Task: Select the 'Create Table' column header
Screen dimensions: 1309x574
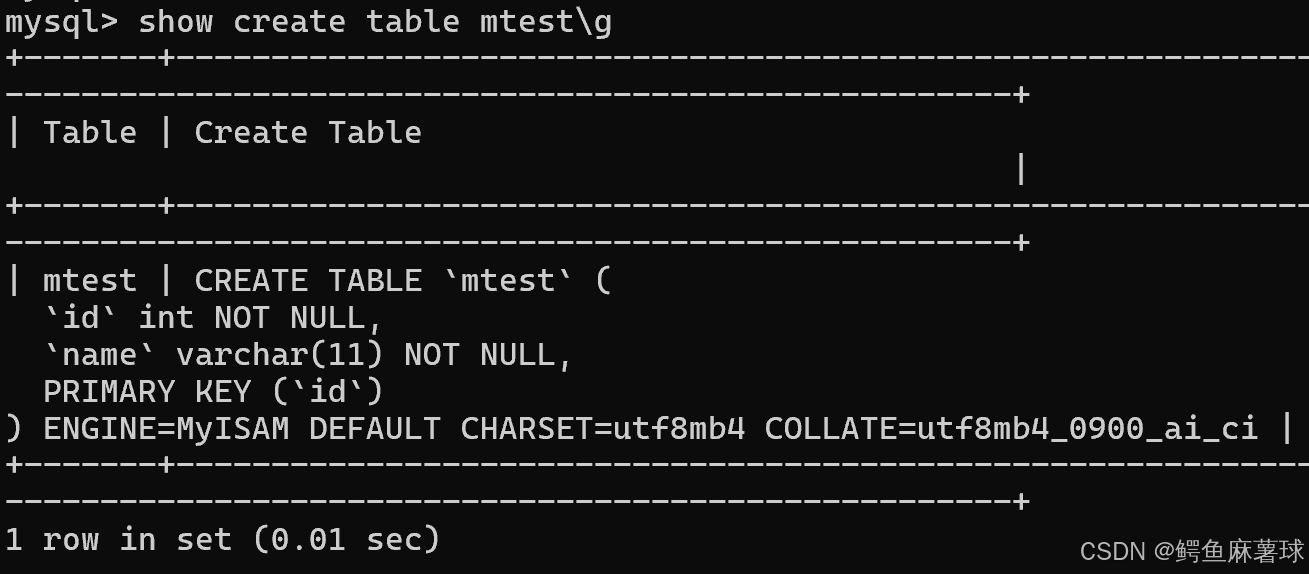Action: pos(308,132)
